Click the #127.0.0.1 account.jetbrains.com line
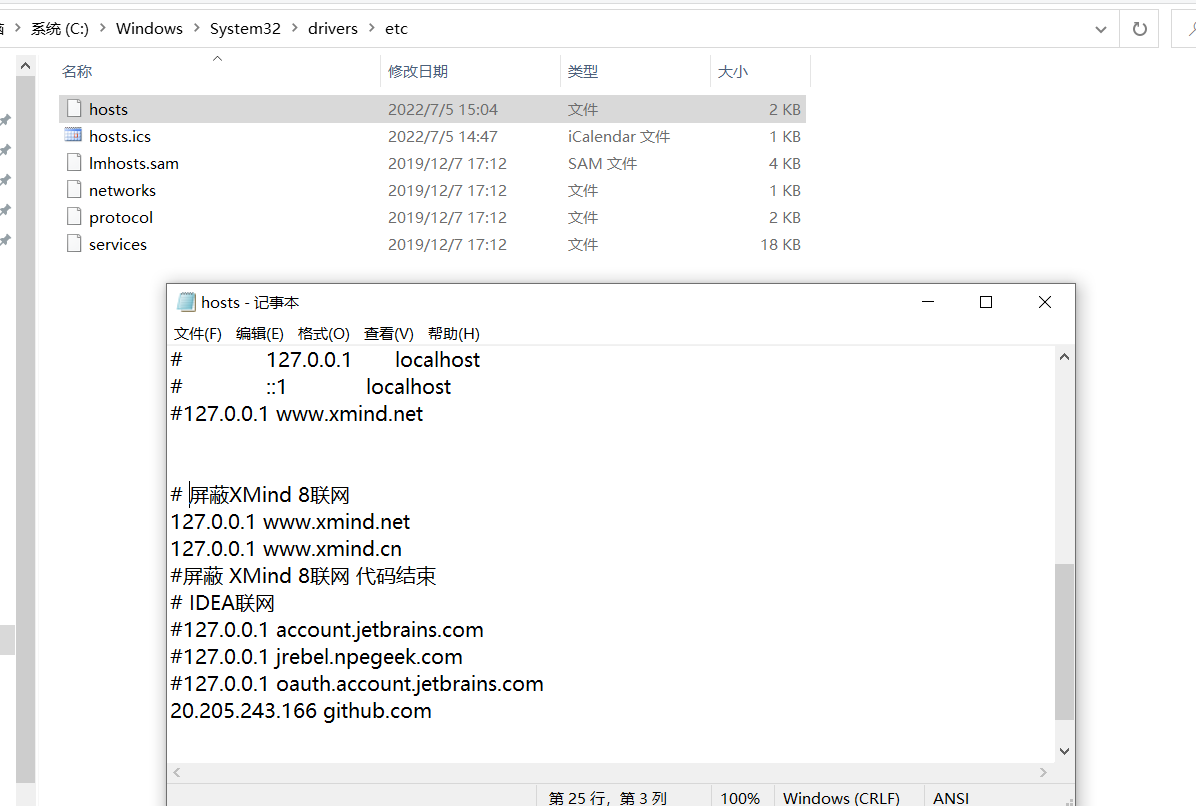 coord(326,630)
